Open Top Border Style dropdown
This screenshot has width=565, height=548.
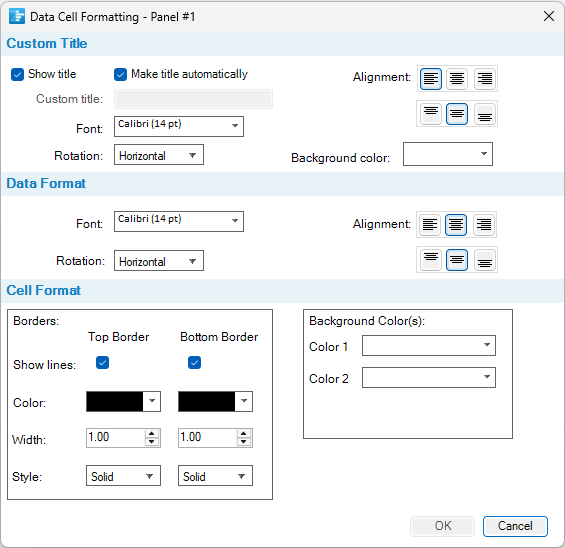click(x=123, y=476)
